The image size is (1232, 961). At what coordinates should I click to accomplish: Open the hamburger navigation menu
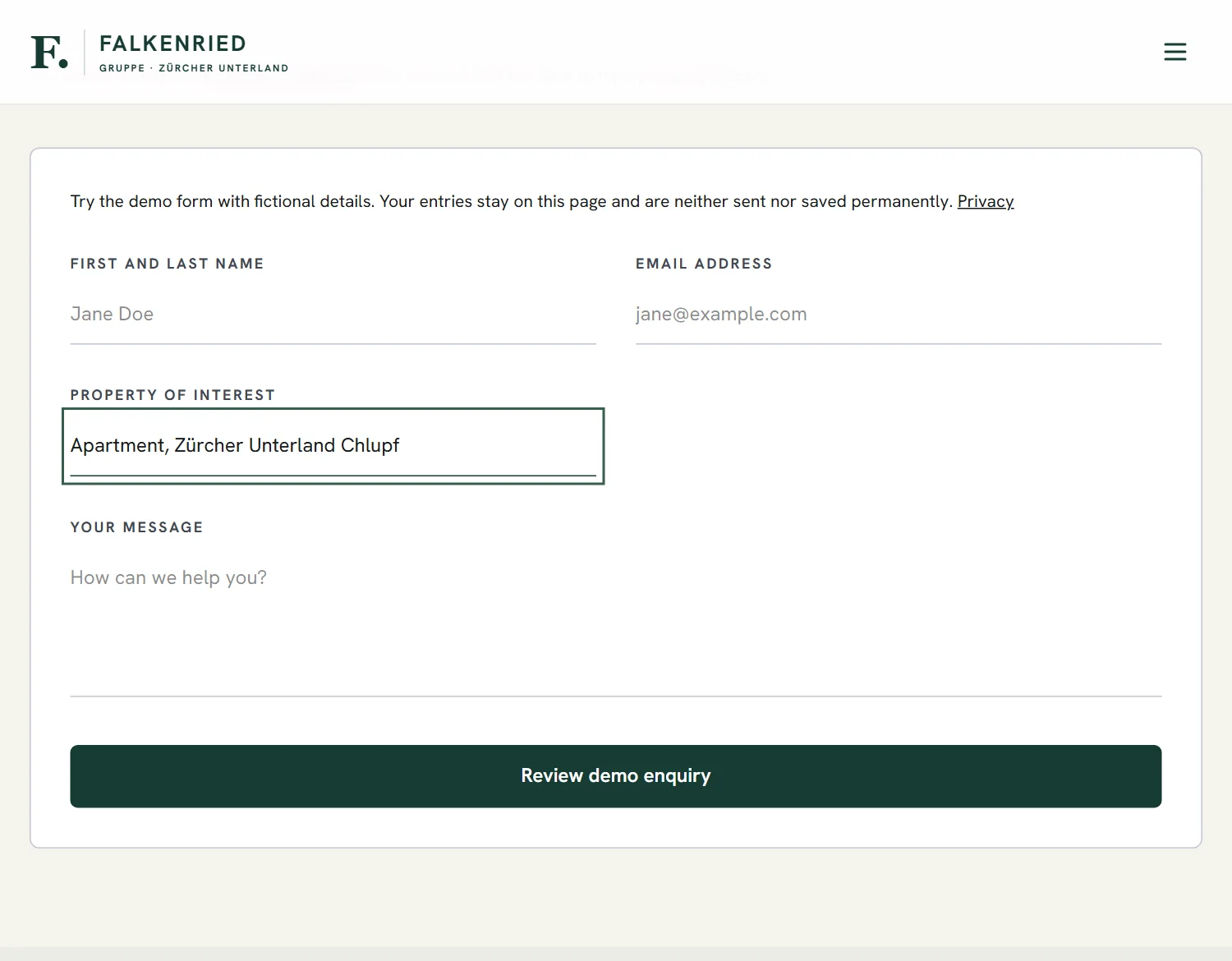click(x=1175, y=52)
